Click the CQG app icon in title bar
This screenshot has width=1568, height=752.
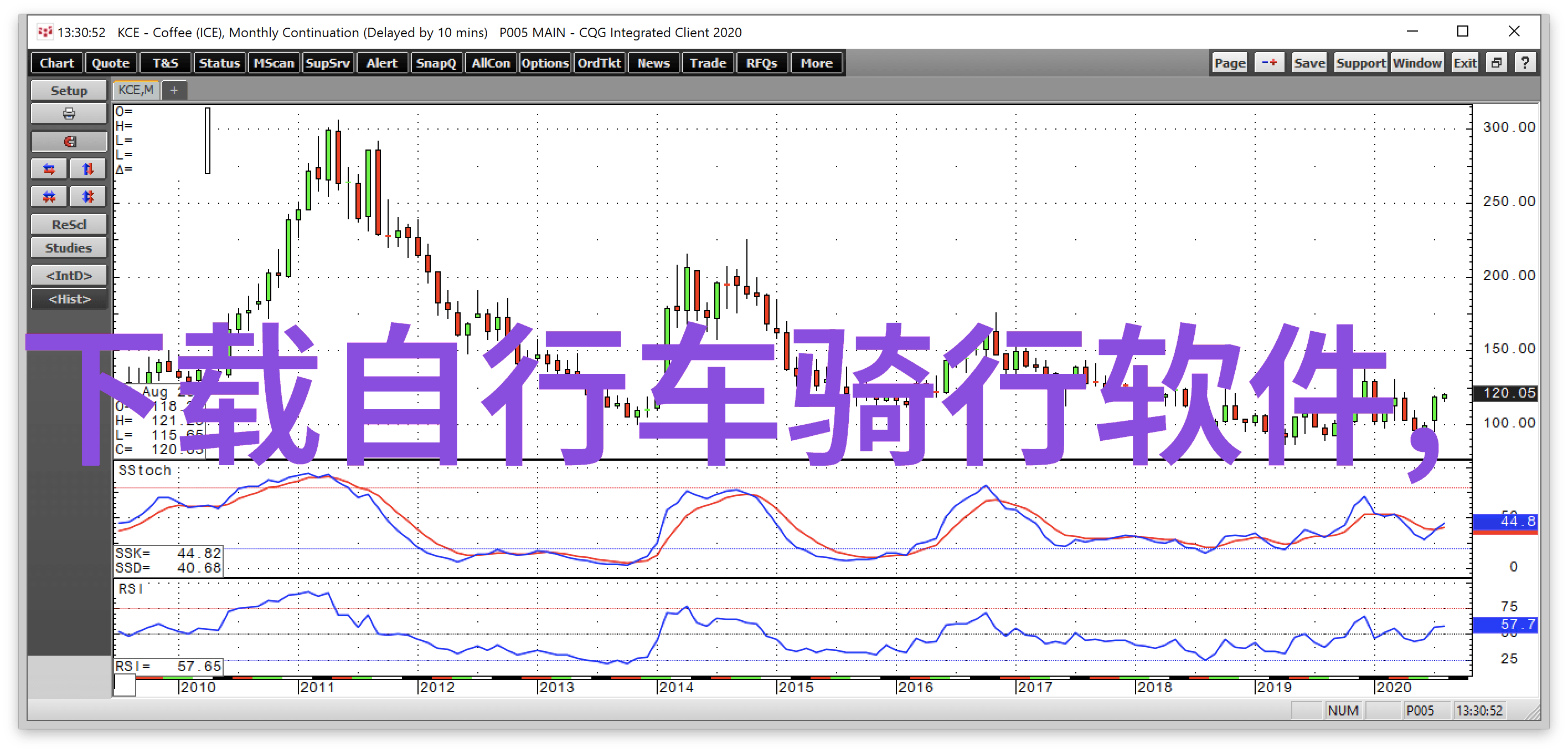[44, 32]
